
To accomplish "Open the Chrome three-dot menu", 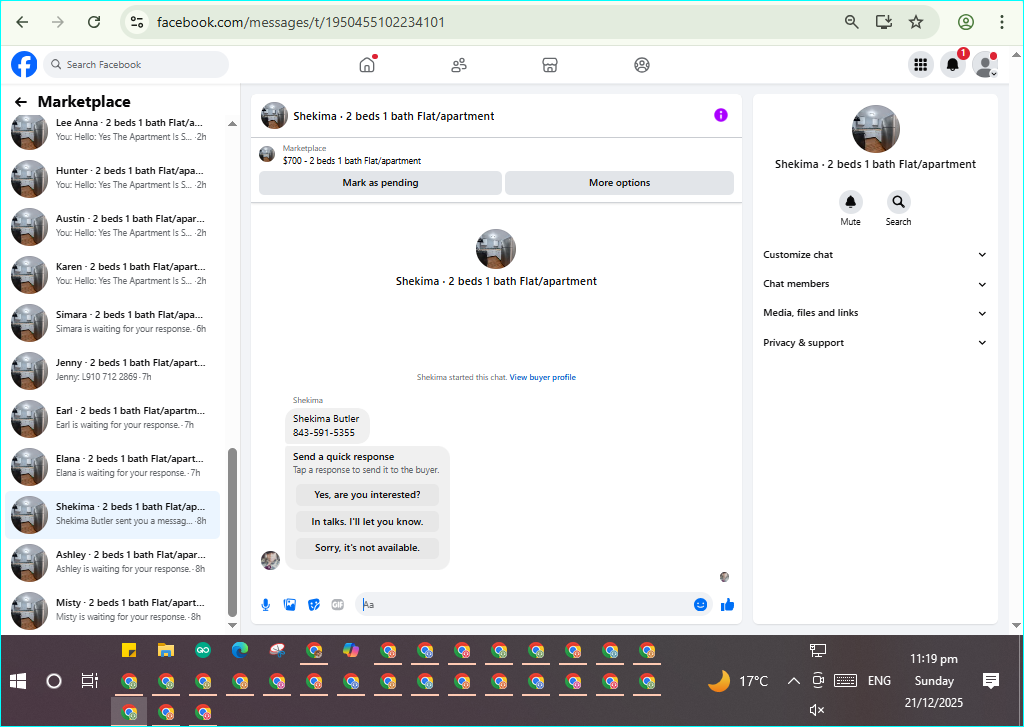I will tap(1002, 22).
